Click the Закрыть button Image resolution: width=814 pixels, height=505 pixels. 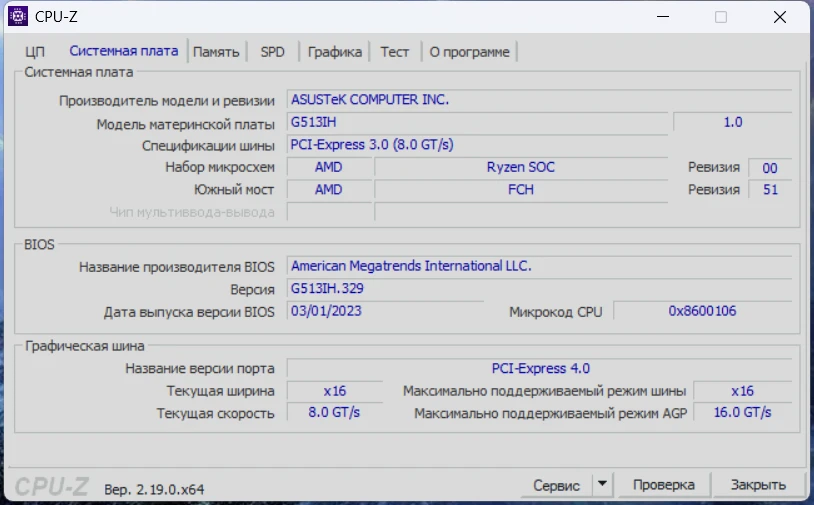(757, 485)
